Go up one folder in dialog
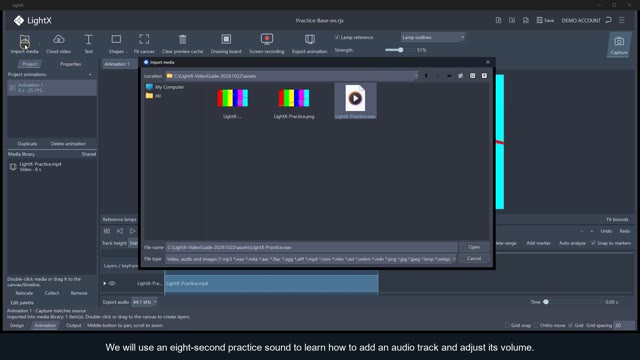This screenshot has width=640, height=360. click(449, 76)
